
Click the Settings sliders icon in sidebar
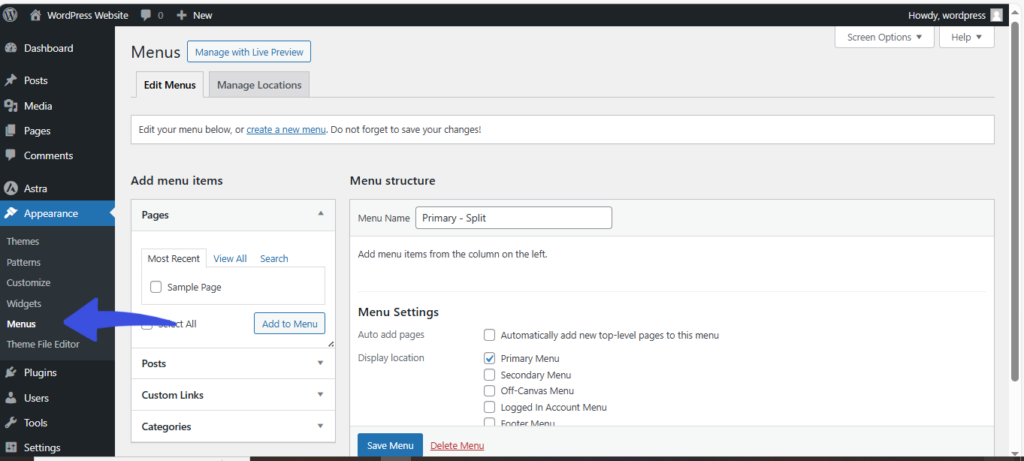10,447
